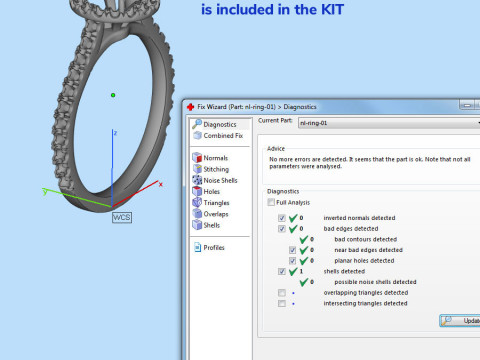Enable overlapping triangles detected checkbox
This screenshot has height=360, width=480.
point(282,293)
